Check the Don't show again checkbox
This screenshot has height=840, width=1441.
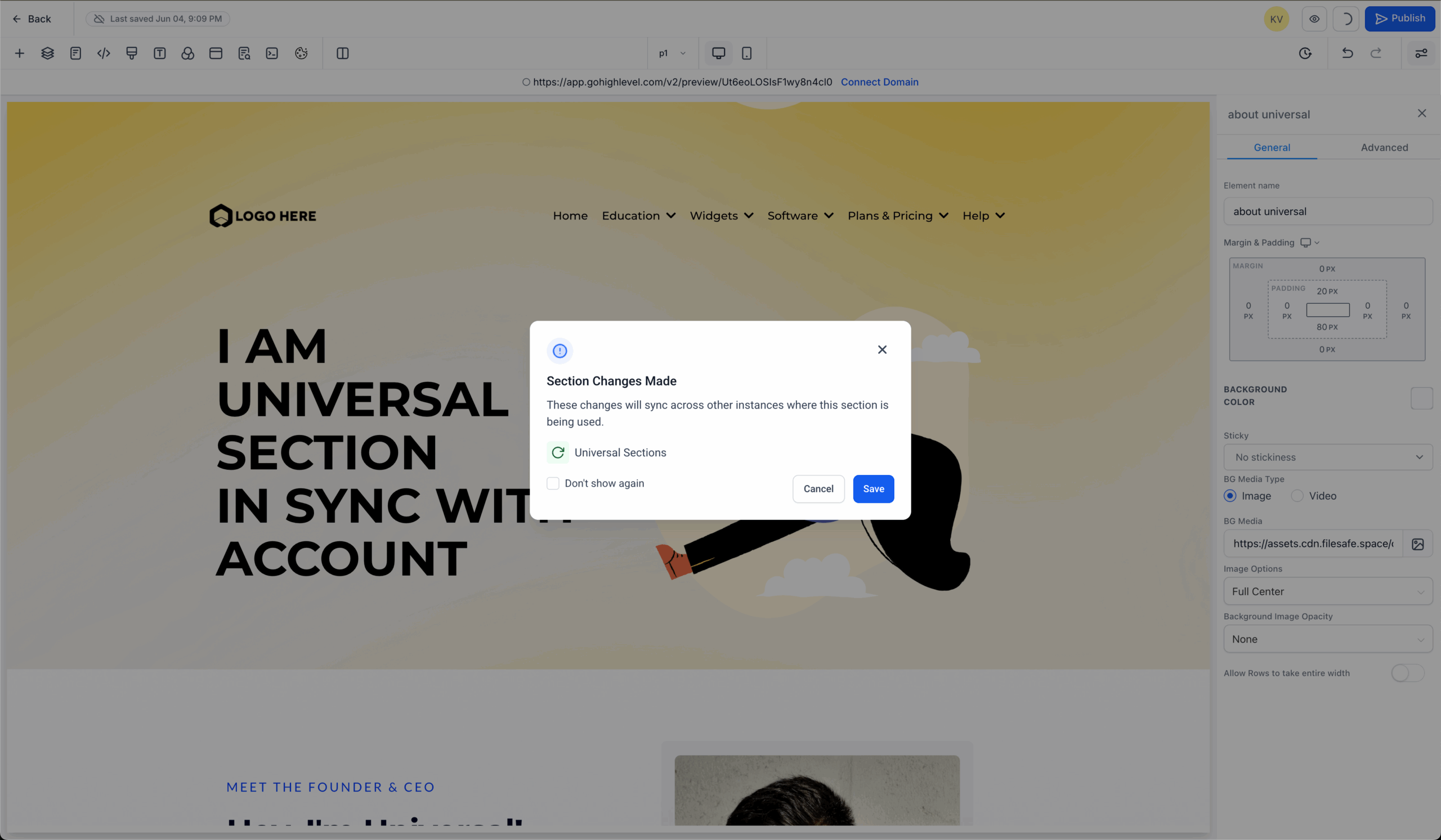point(552,483)
